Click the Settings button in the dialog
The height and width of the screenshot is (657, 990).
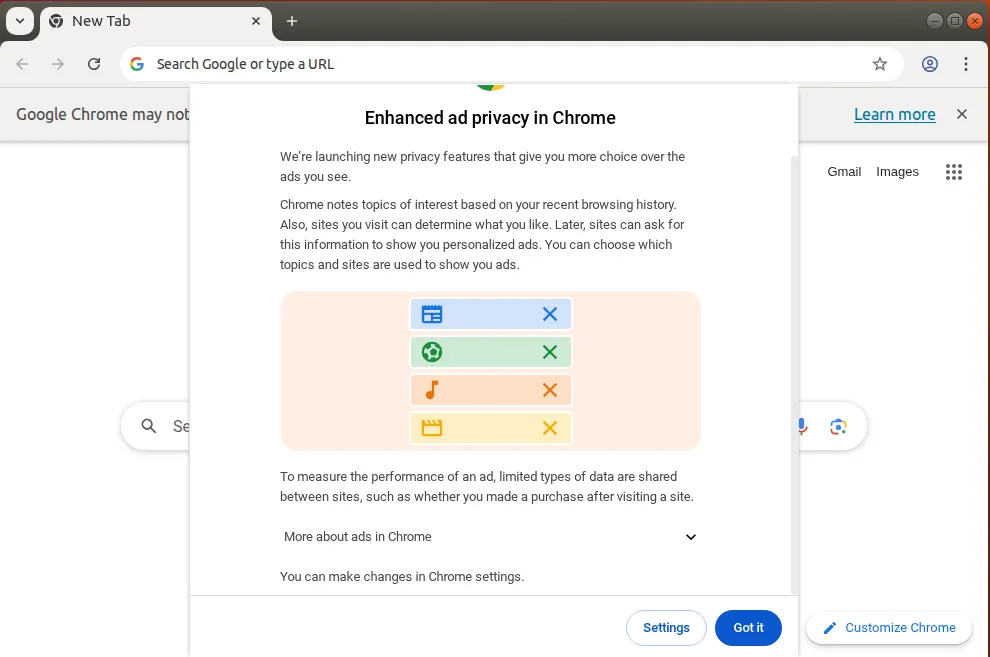(x=666, y=628)
